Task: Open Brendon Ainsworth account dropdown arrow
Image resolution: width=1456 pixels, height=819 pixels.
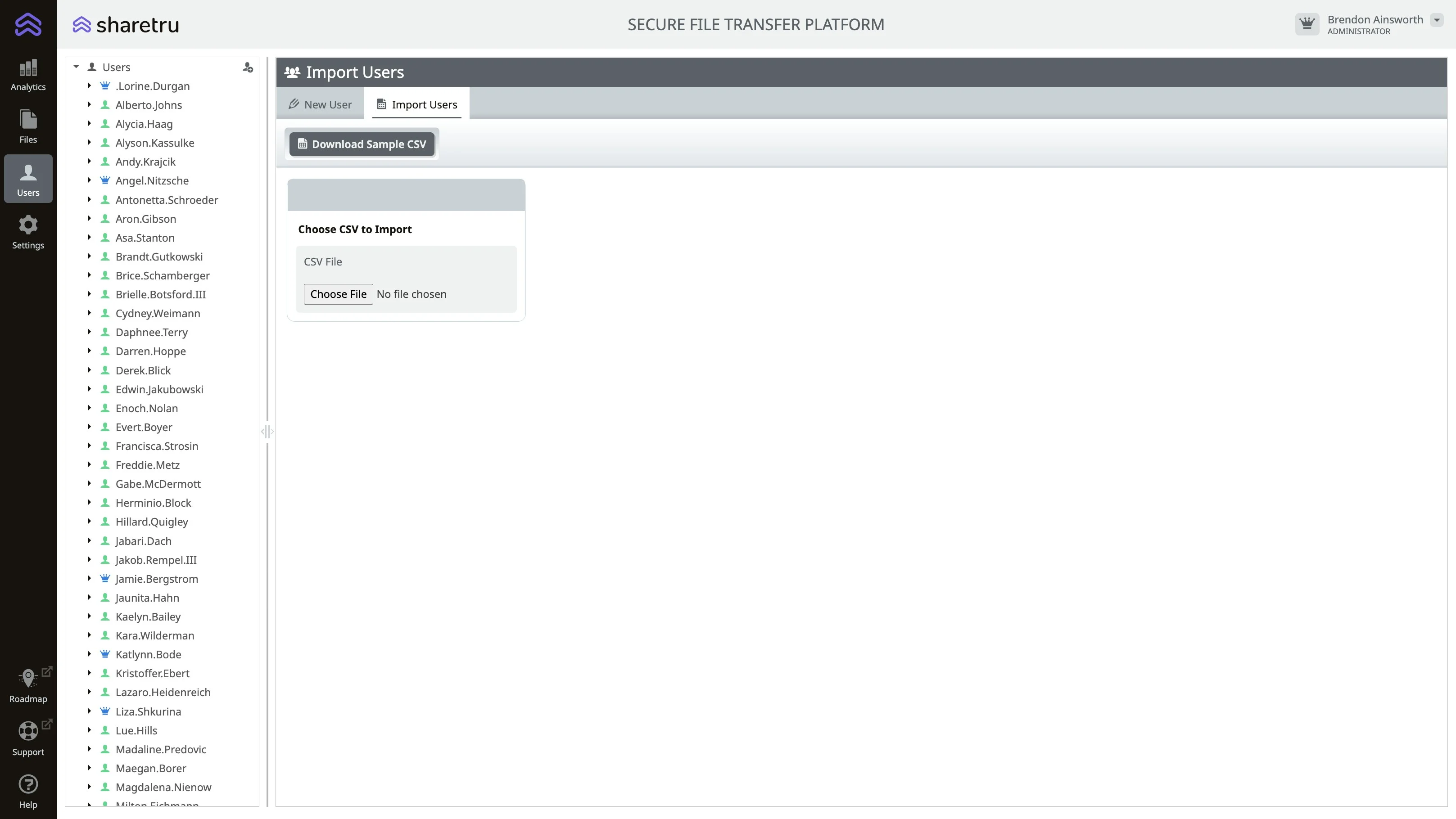Action: coord(1436,20)
